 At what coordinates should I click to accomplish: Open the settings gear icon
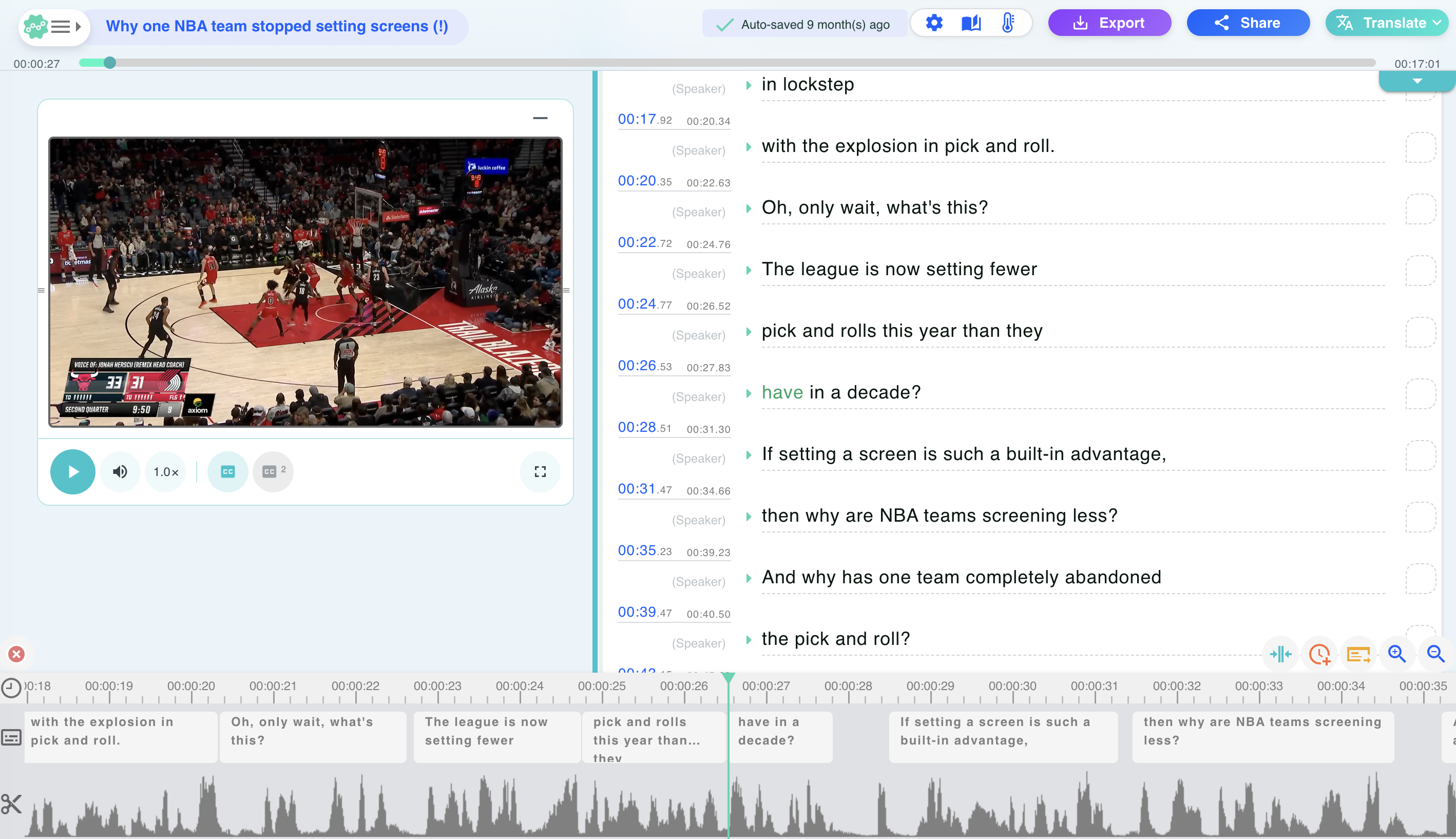934,23
